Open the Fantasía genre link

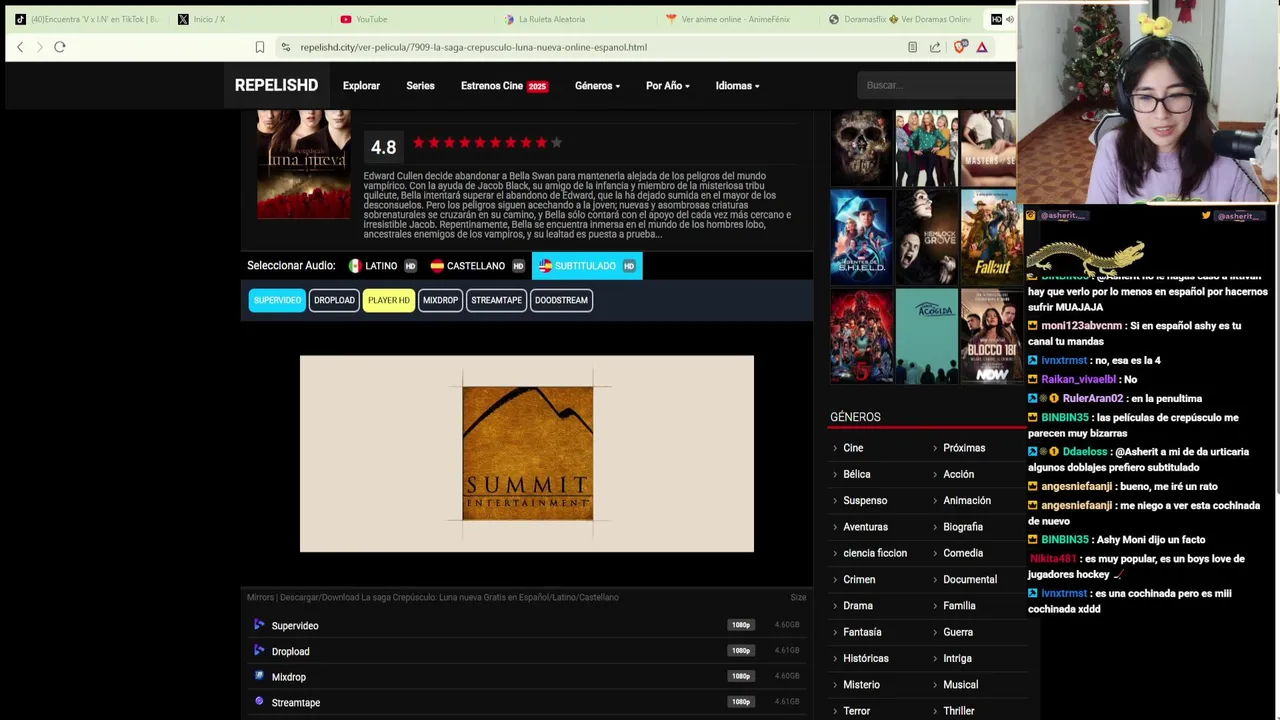862,632
